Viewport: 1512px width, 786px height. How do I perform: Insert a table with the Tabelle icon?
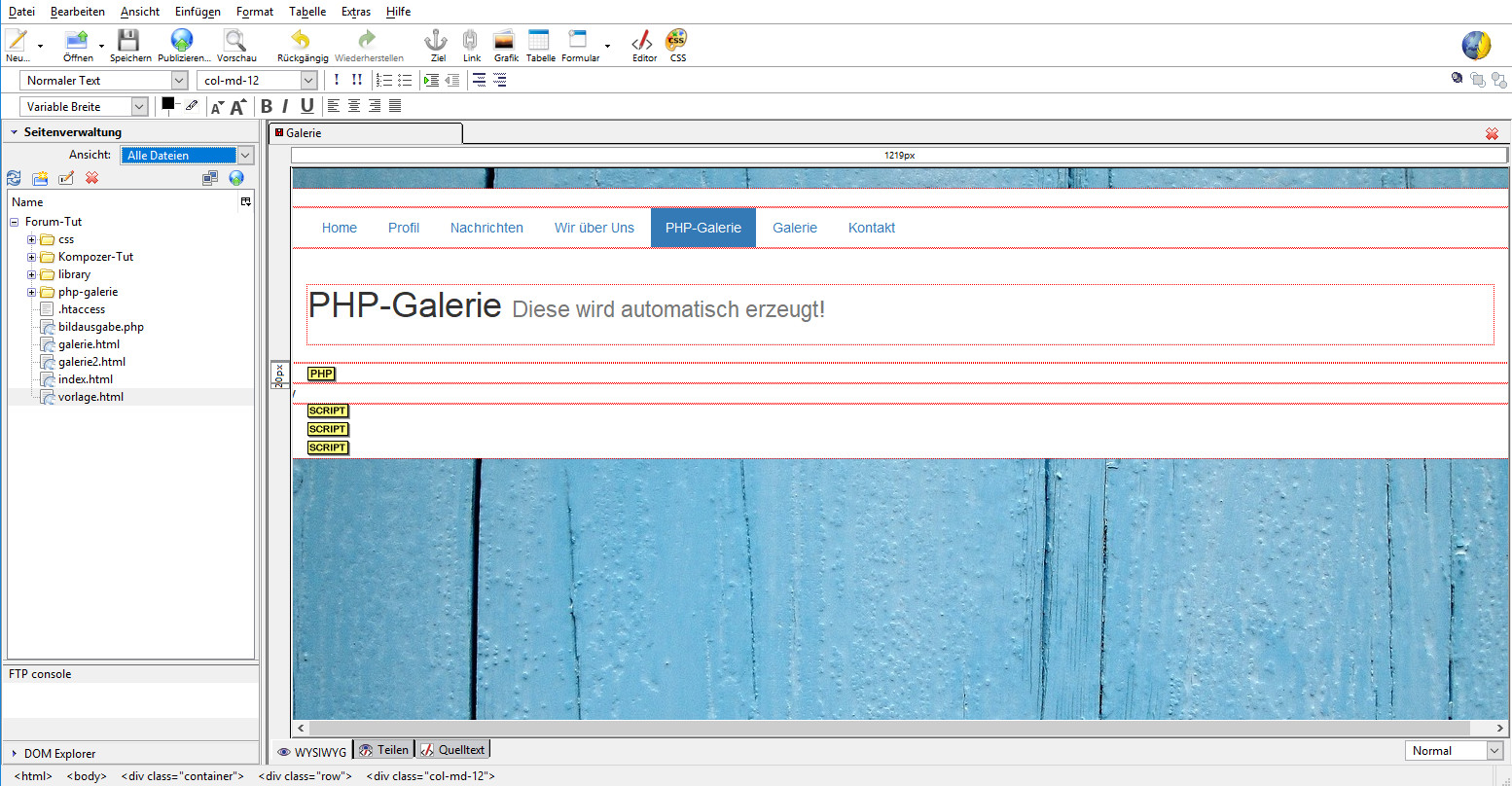point(539,40)
